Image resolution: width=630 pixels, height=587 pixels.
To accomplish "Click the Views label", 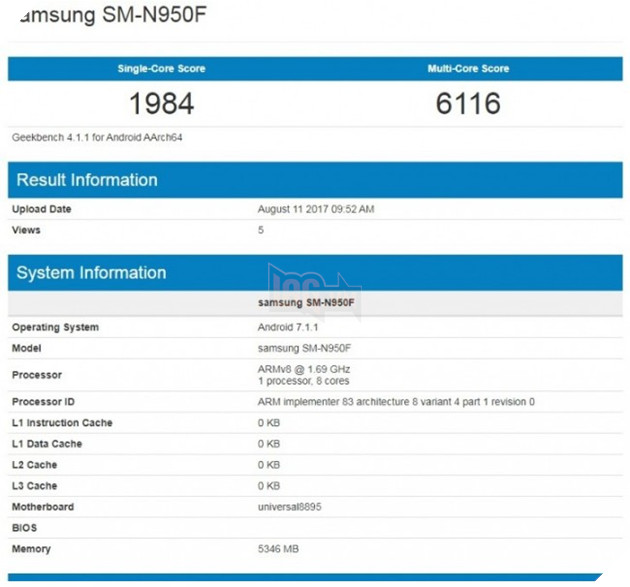I will tap(26, 230).
